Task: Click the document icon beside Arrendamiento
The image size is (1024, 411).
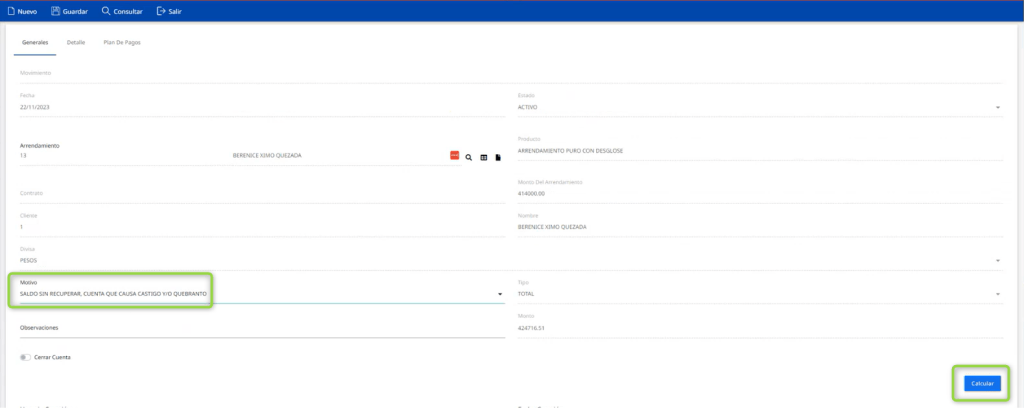Action: (498, 157)
